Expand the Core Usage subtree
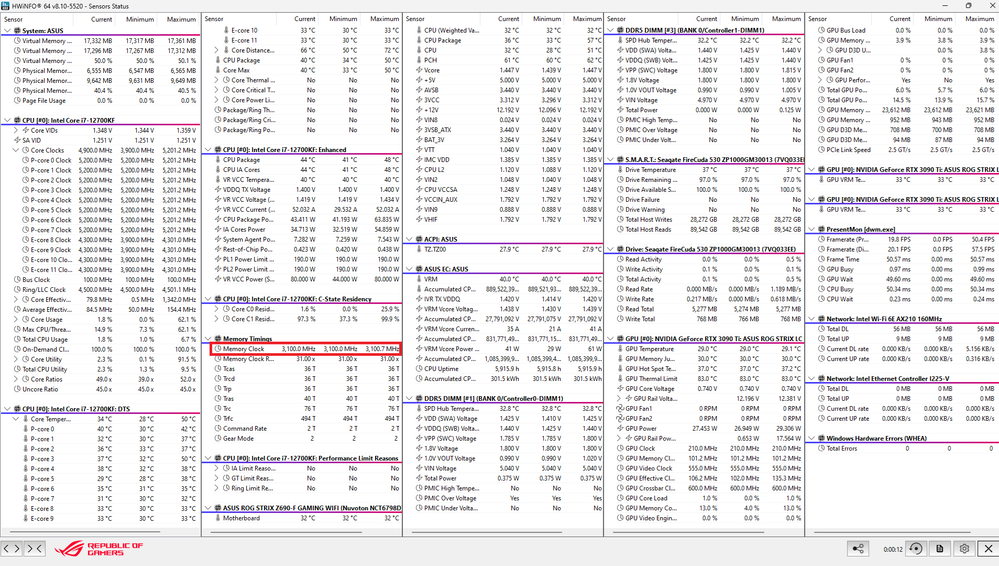 (x=15, y=319)
